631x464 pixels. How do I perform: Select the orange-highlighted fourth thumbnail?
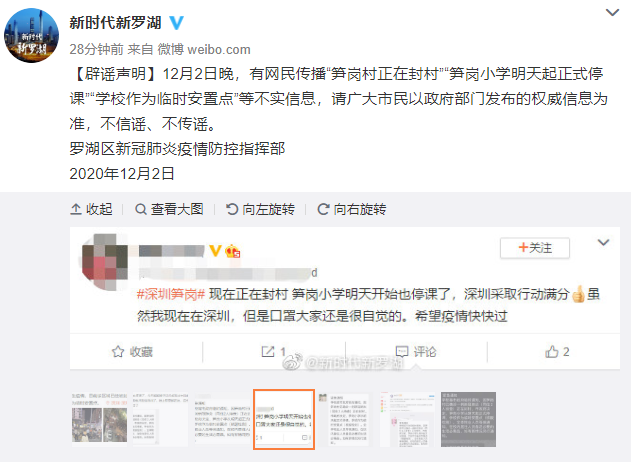pyautogui.click(x=284, y=419)
